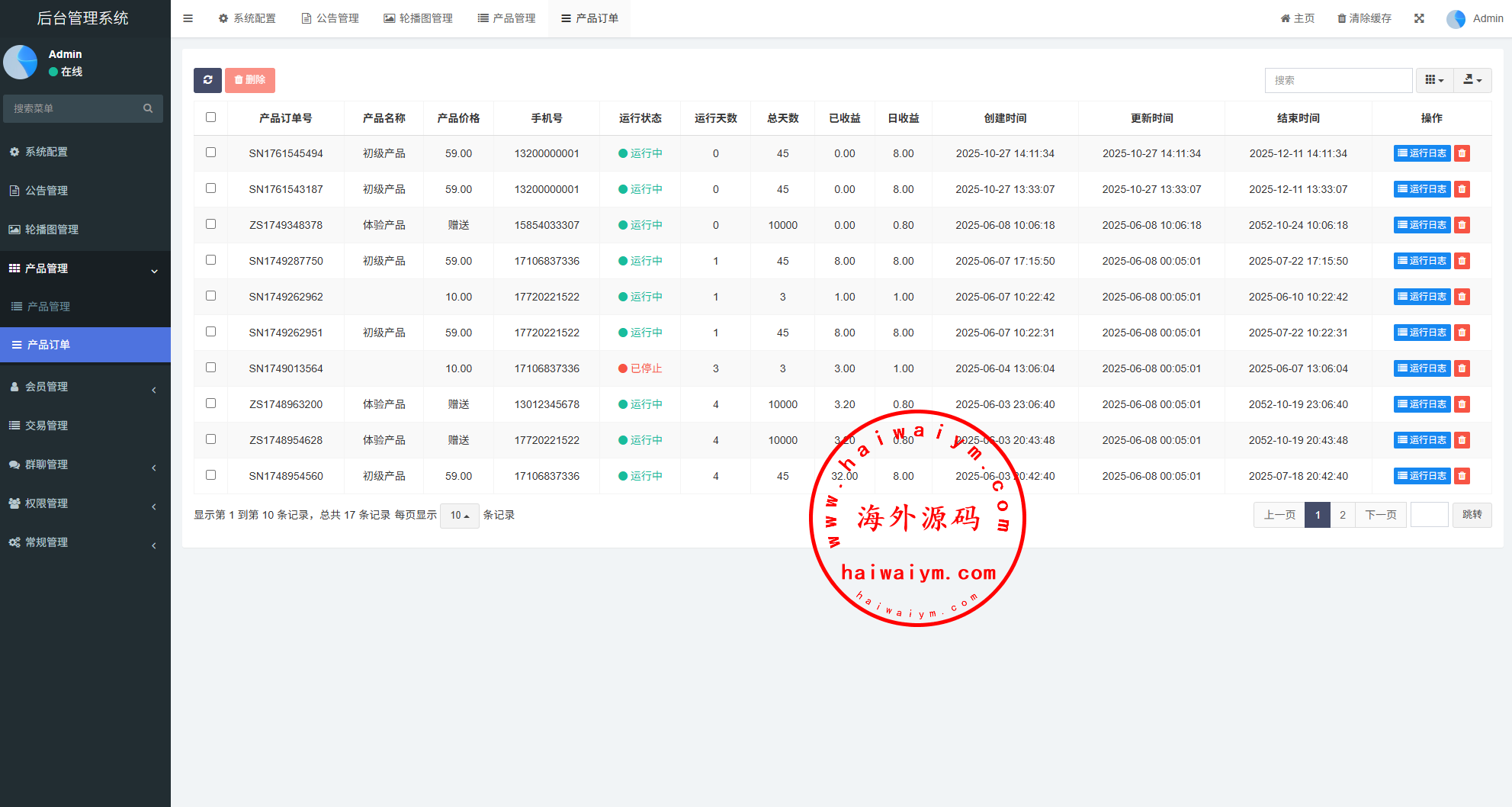Click the search magnifier in sidebar menu

click(148, 108)
